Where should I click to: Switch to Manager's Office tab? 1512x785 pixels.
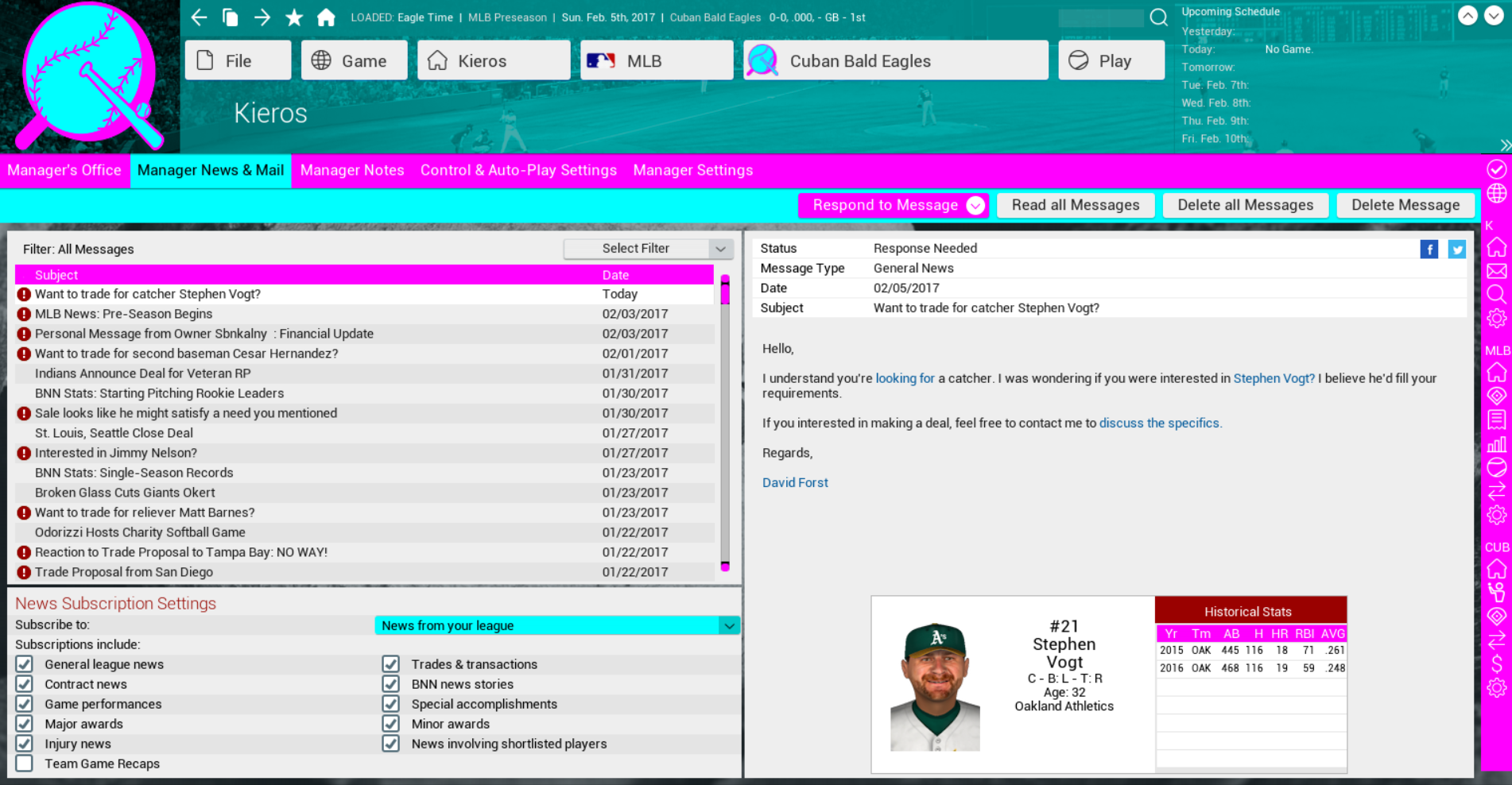[x=64, y=170]
